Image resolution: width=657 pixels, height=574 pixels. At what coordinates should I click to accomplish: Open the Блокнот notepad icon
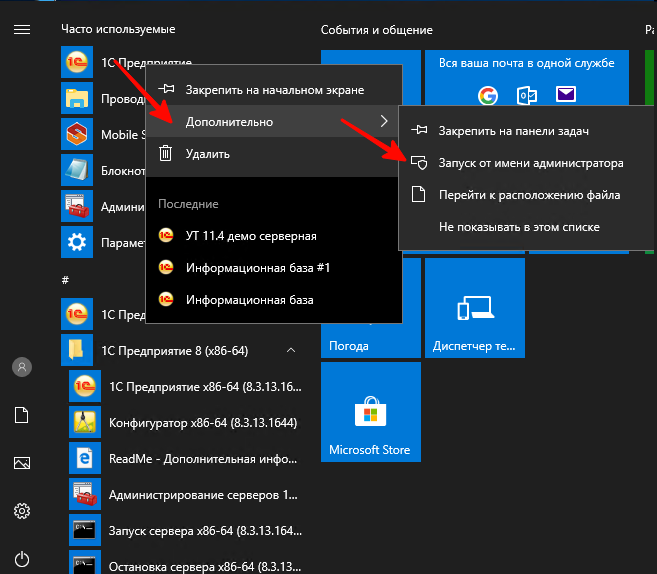click(77, 170)
